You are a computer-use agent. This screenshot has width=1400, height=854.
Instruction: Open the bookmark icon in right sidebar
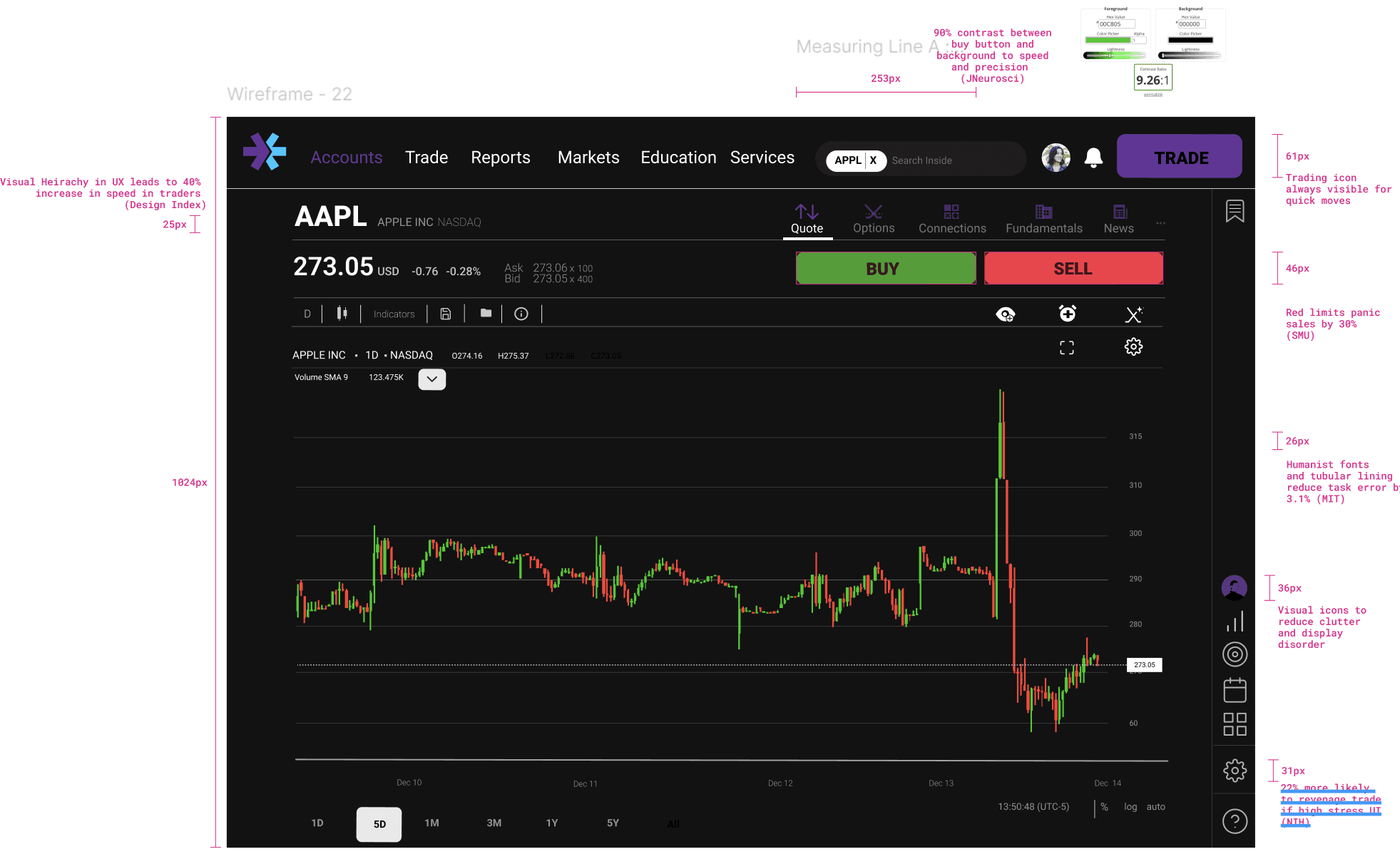1235,211
